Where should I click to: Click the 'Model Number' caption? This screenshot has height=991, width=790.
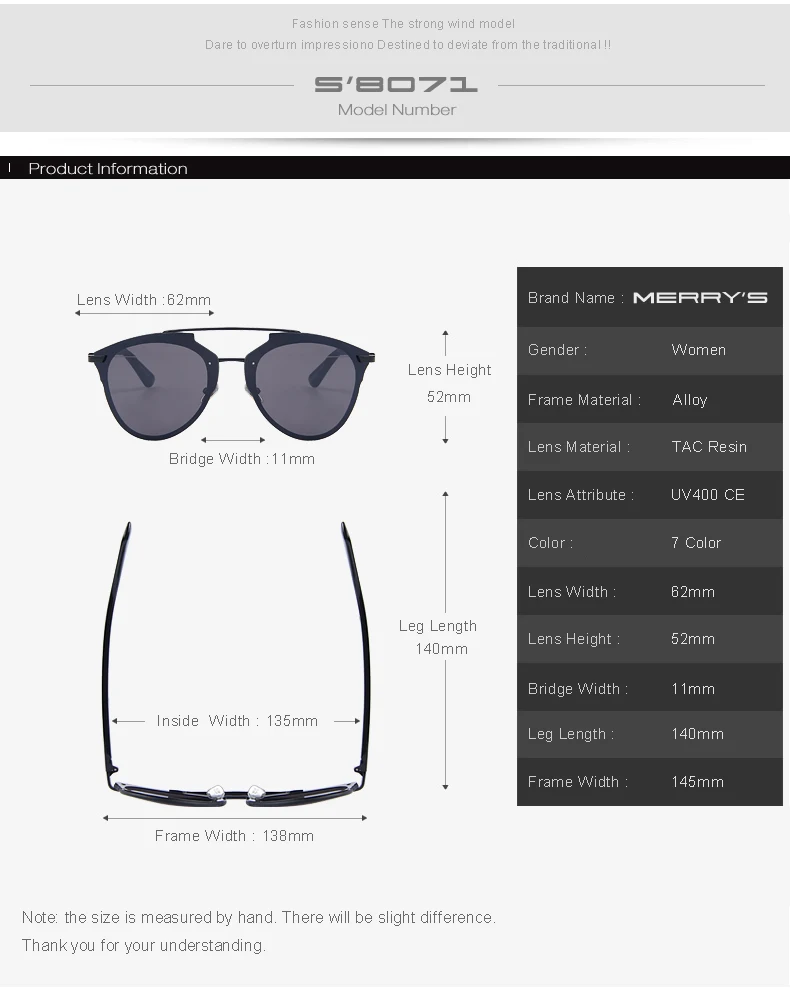click(x=397, y=110)
